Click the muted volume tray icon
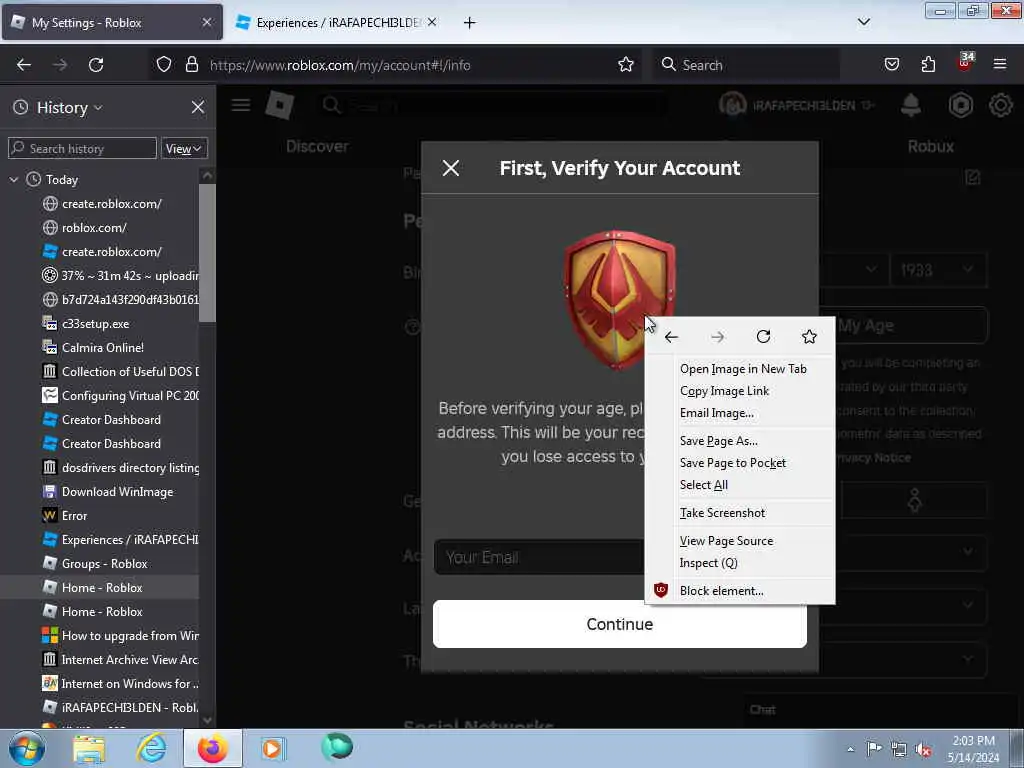The height and width of the screenshot is (768, 1024). coord(923,749)
